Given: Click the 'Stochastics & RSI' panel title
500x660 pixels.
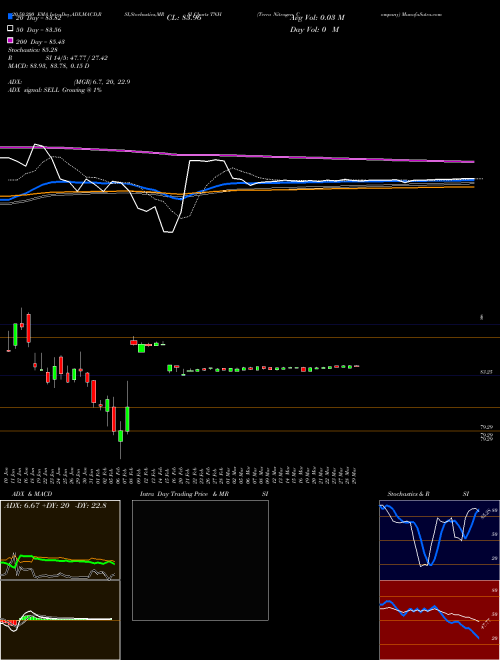Looking at the screenshot, I should coord(428,494).
